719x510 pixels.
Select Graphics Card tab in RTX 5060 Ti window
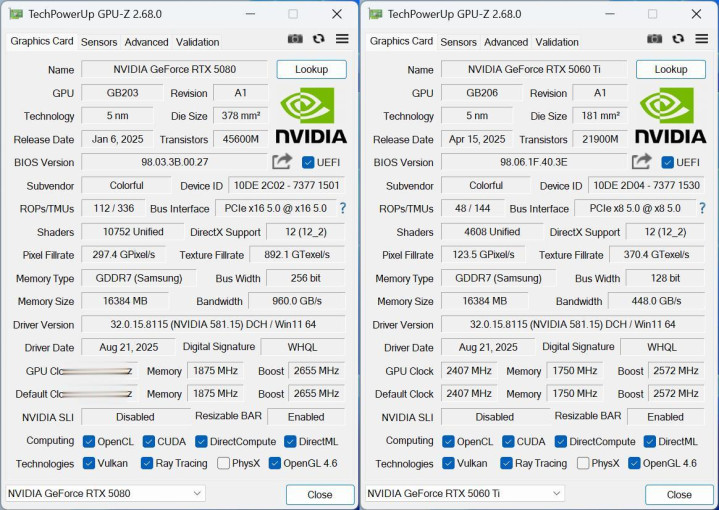[401, 41]
